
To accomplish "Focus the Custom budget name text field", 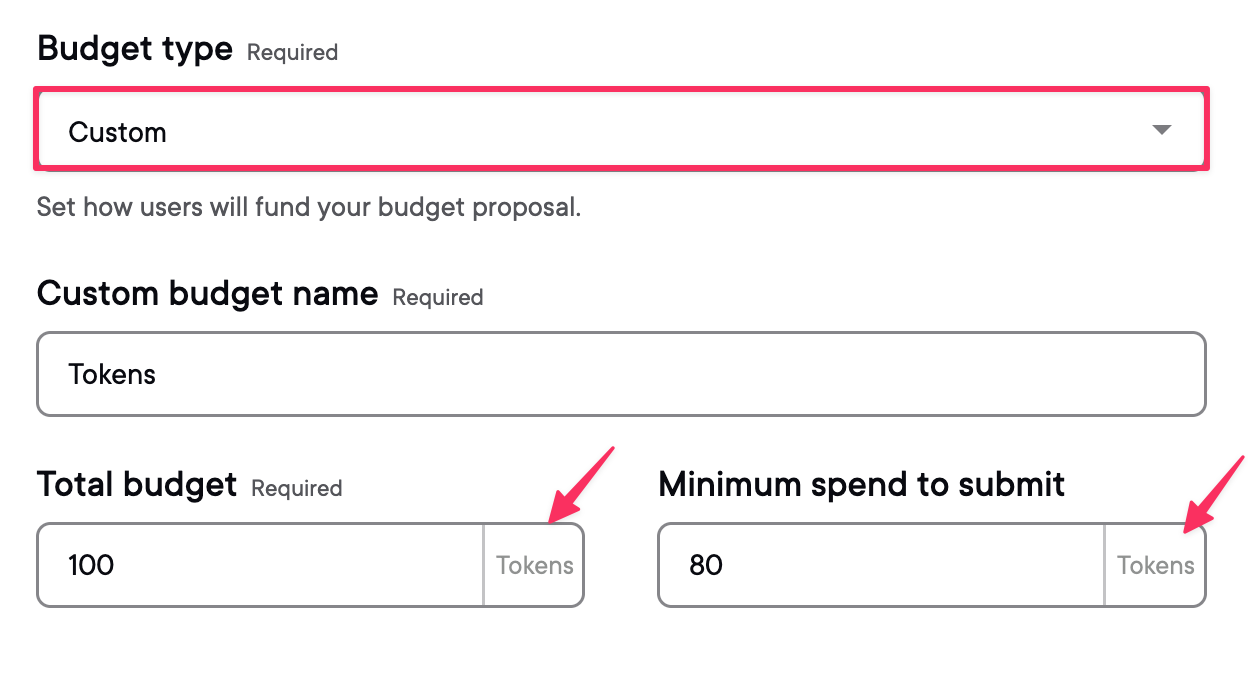I will click(x=620, y=374).
